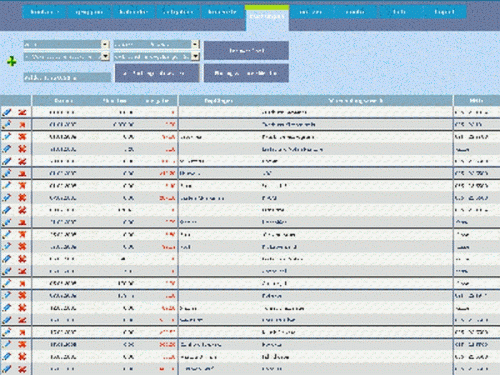Delete the fourth table row entry

click(x=22, y=149)
